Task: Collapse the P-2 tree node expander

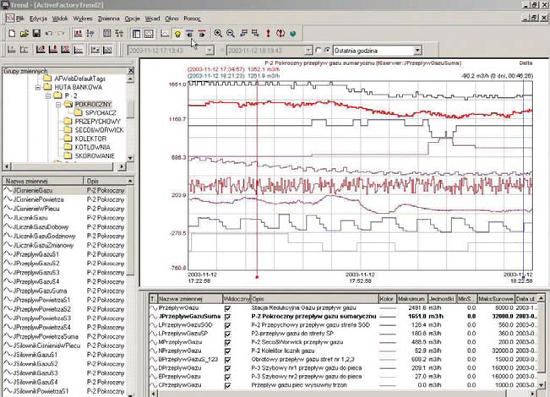Action: pyautogui.click(x=48, y=96)
